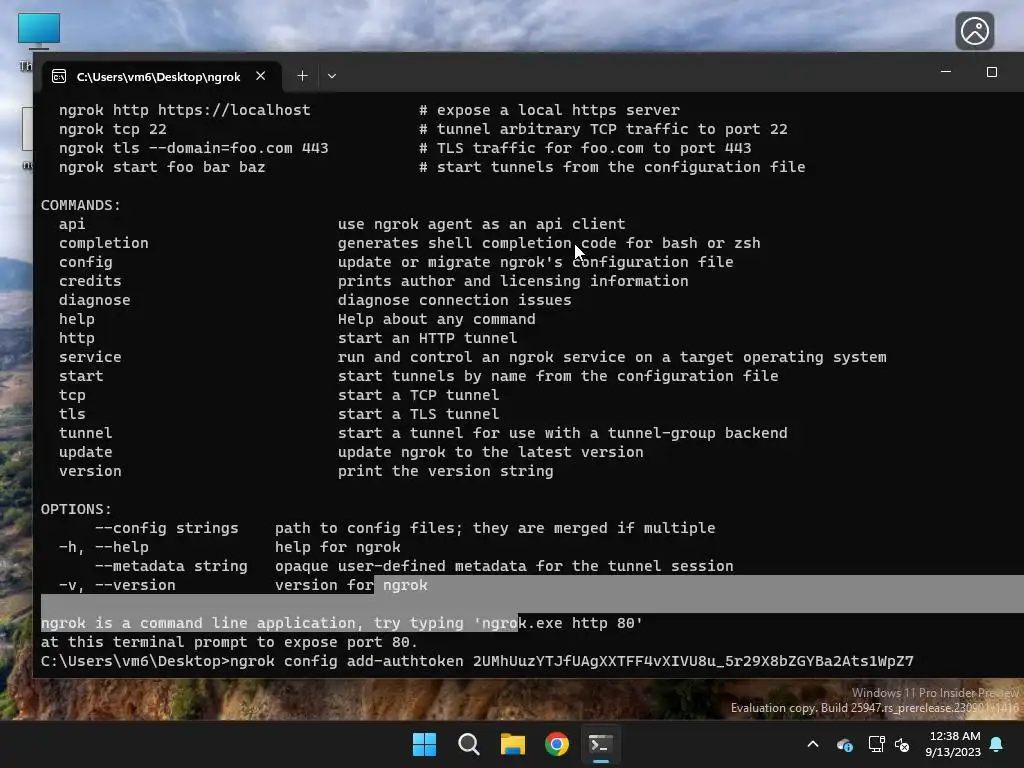Screen dimensions: 1024x768
Task: Click the 'tcp' command entry
Action: 72,394
